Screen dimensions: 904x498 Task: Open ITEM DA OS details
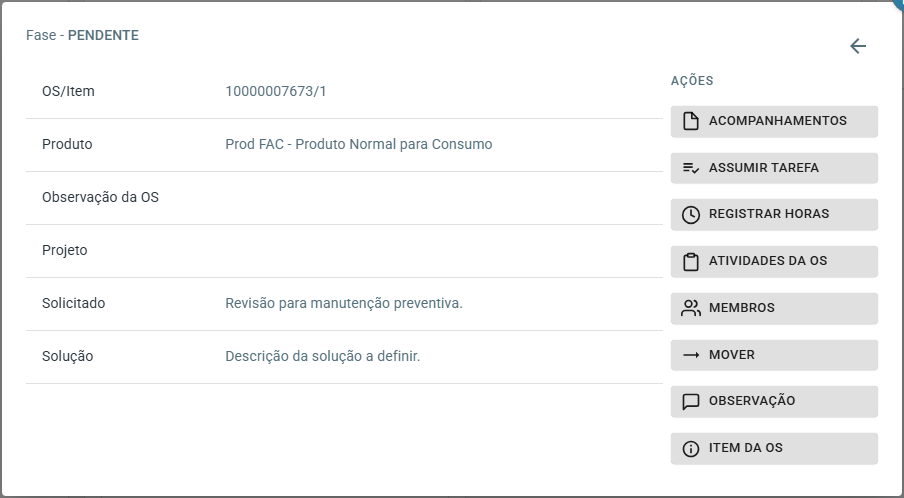click(774, 448)
